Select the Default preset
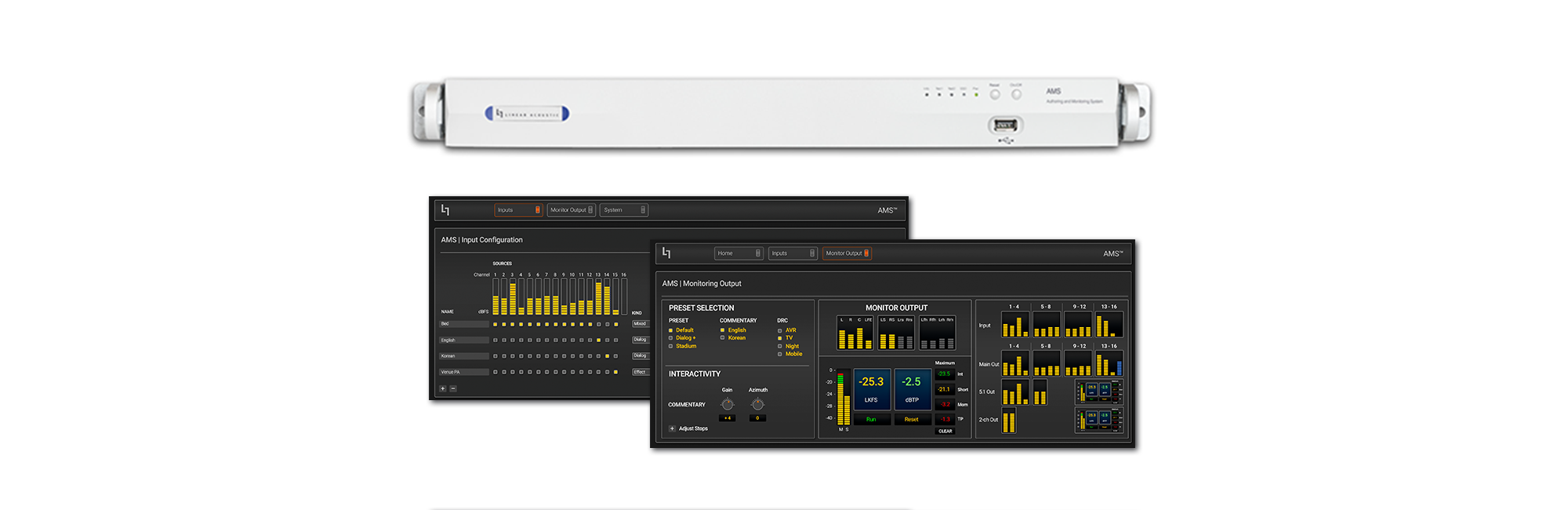Image resolution: width=1568 pixels, height=510 pixels. 670,330
